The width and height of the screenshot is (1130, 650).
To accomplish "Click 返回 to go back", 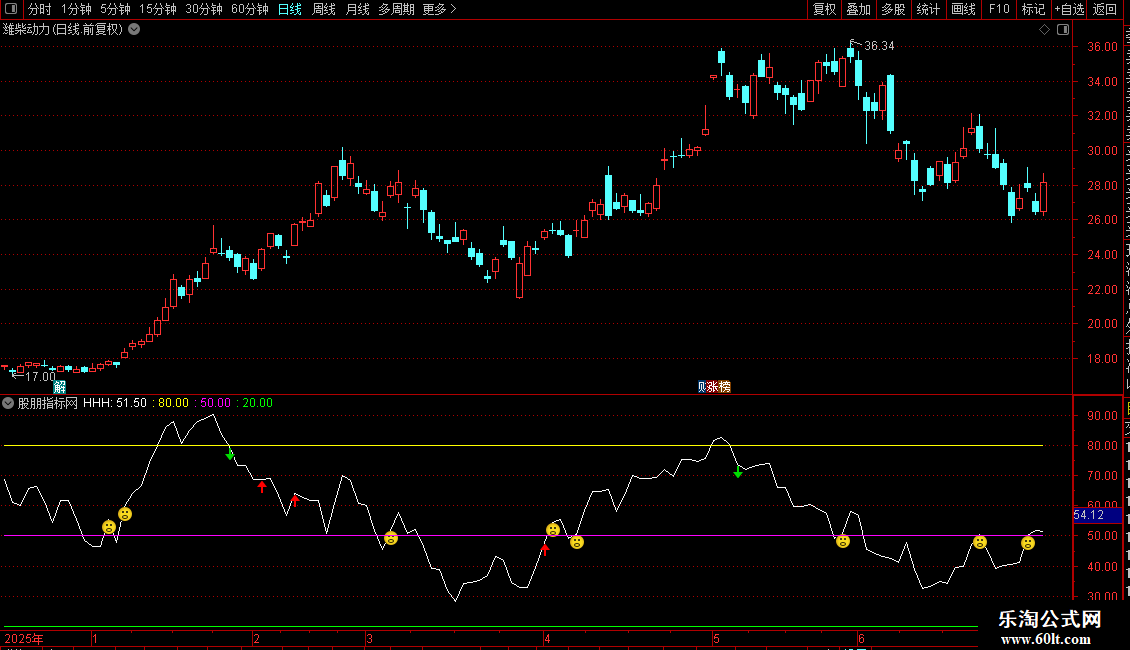I will (x=1105, y=9).
